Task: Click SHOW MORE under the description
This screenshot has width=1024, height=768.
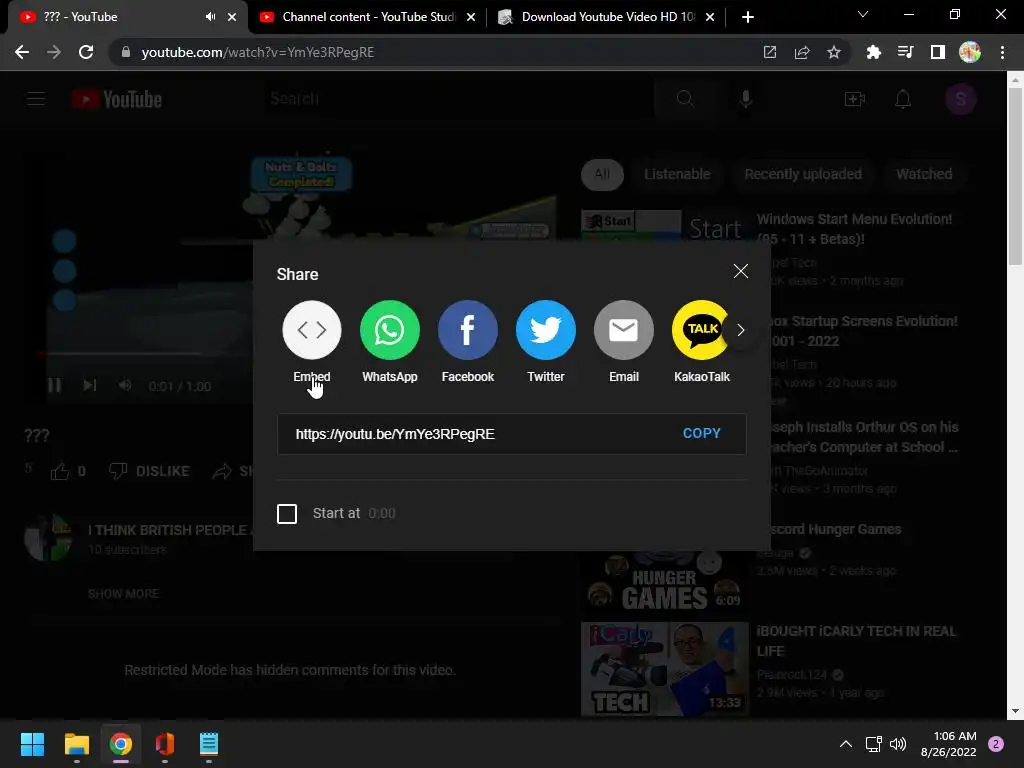Action: pyautogui.click(x=123, y=594)
